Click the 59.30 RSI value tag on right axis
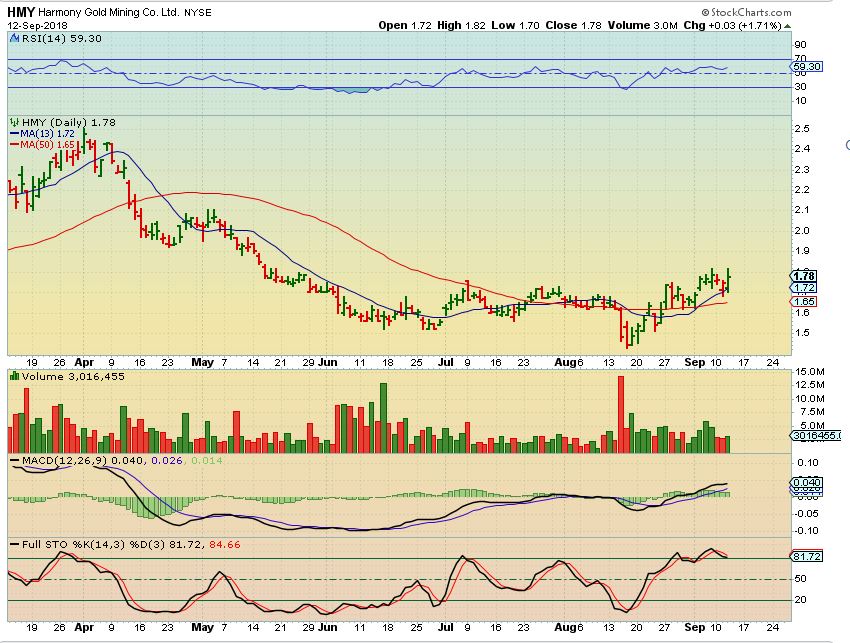This screenshot has width=850, height=643. tap(807, 67)
